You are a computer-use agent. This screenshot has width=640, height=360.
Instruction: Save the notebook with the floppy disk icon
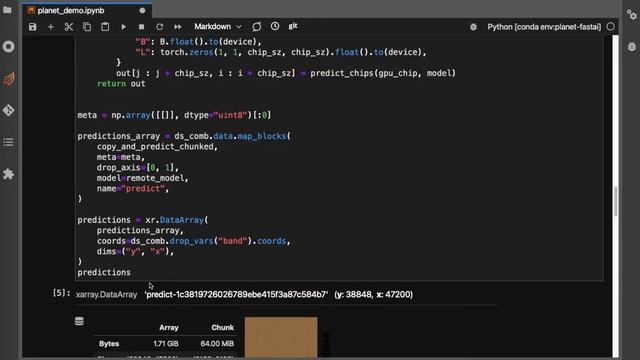(33, 27)
